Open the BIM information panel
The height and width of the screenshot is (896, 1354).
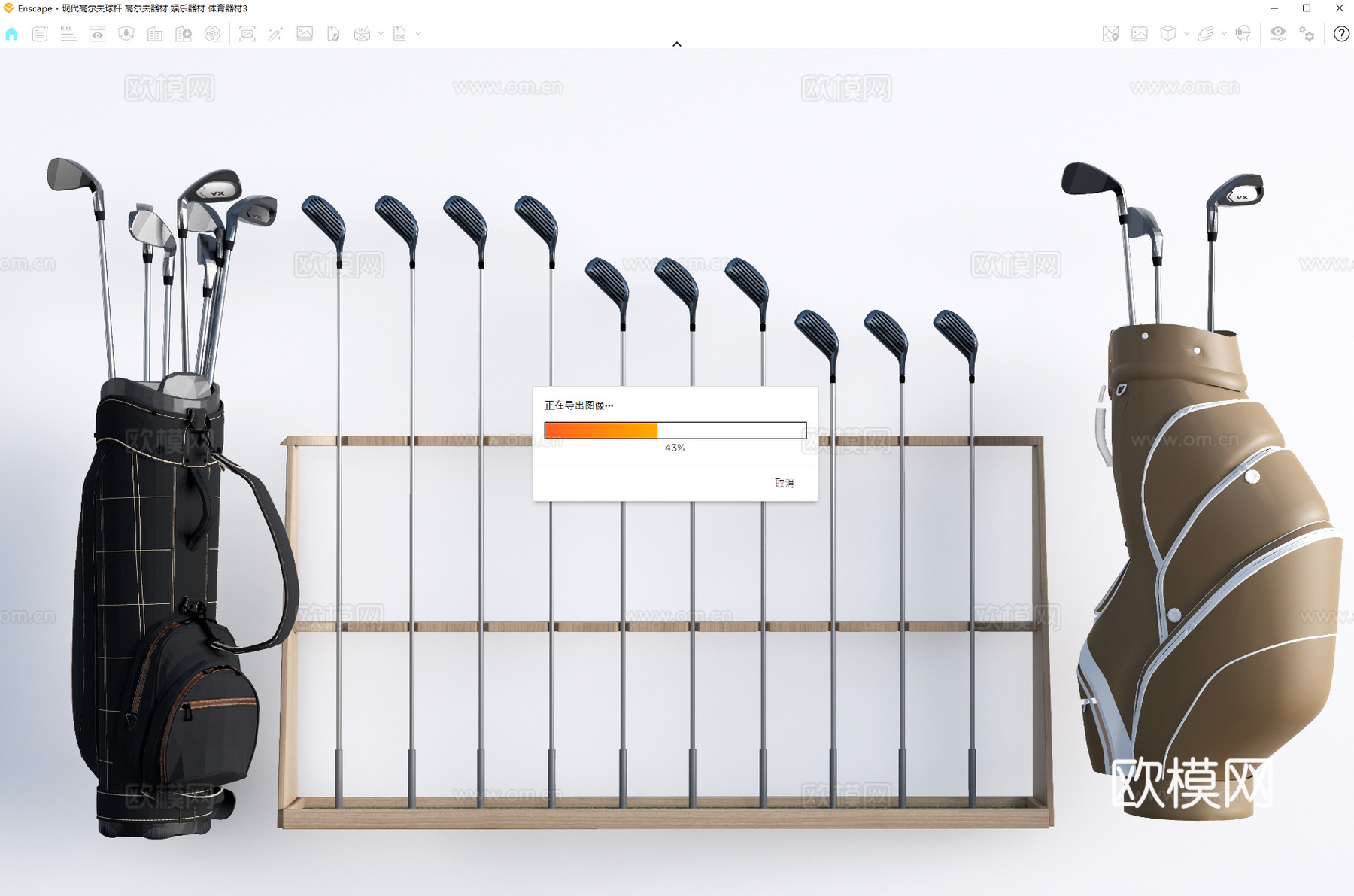[x=68, y=34]
